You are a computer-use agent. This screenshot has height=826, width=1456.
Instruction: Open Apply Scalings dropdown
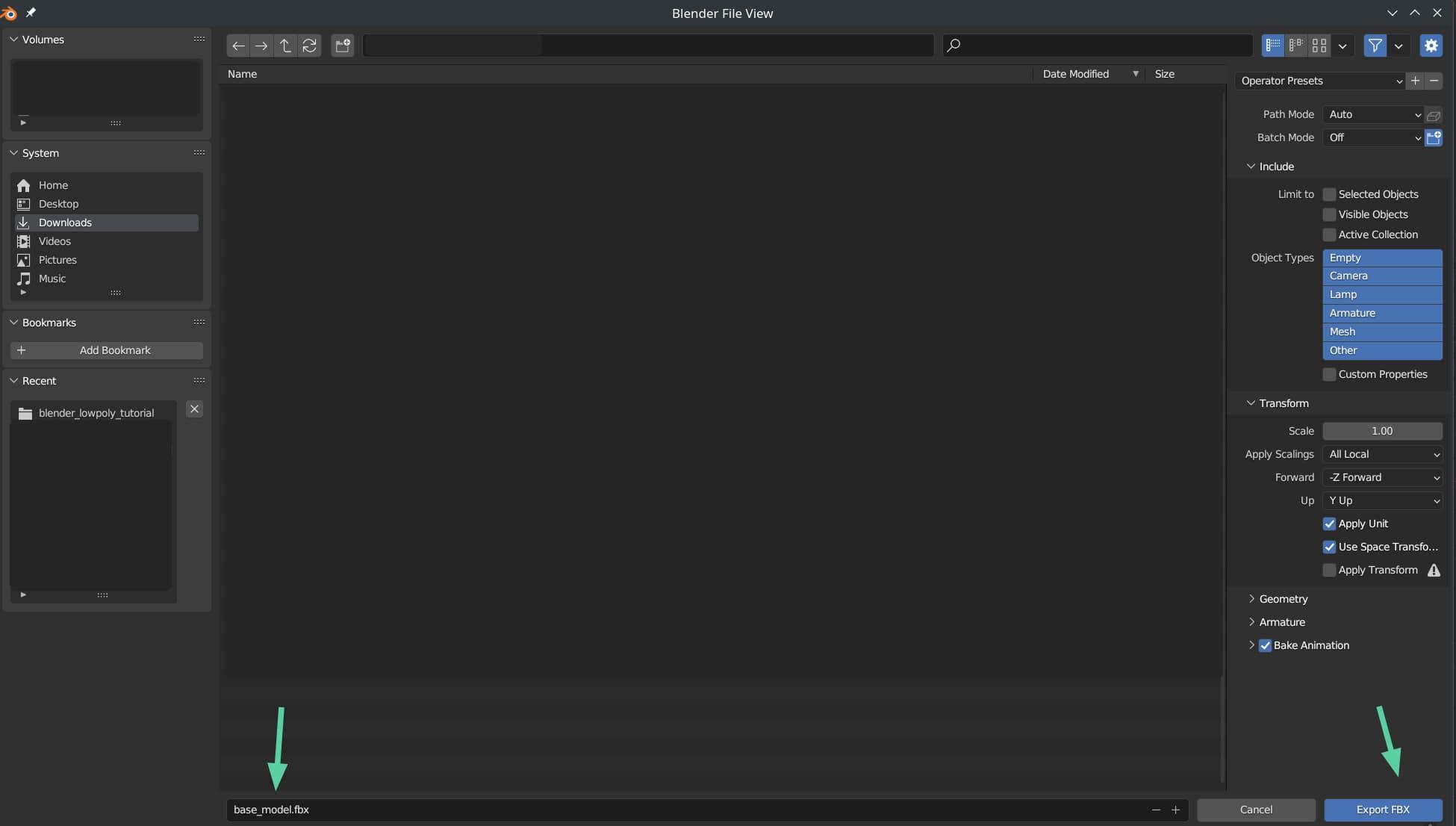pyautogui.click(x=1382, y=454)
